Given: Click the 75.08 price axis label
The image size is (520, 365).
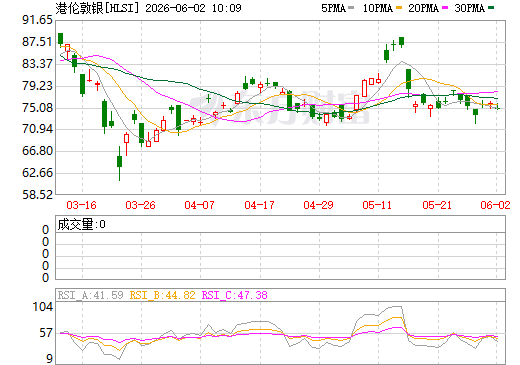Looking at the screenshot, I should pos(37,108).
